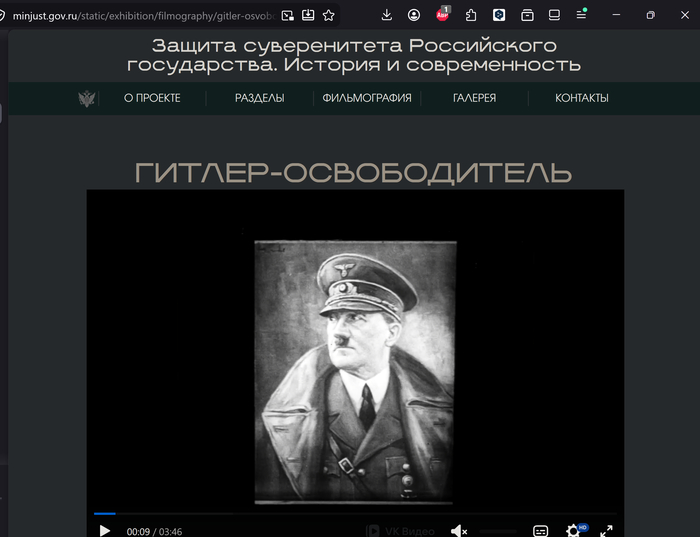Viewport: 700px width, 537px height.
Task: Restore down the browser window
Action: (650, 15)
